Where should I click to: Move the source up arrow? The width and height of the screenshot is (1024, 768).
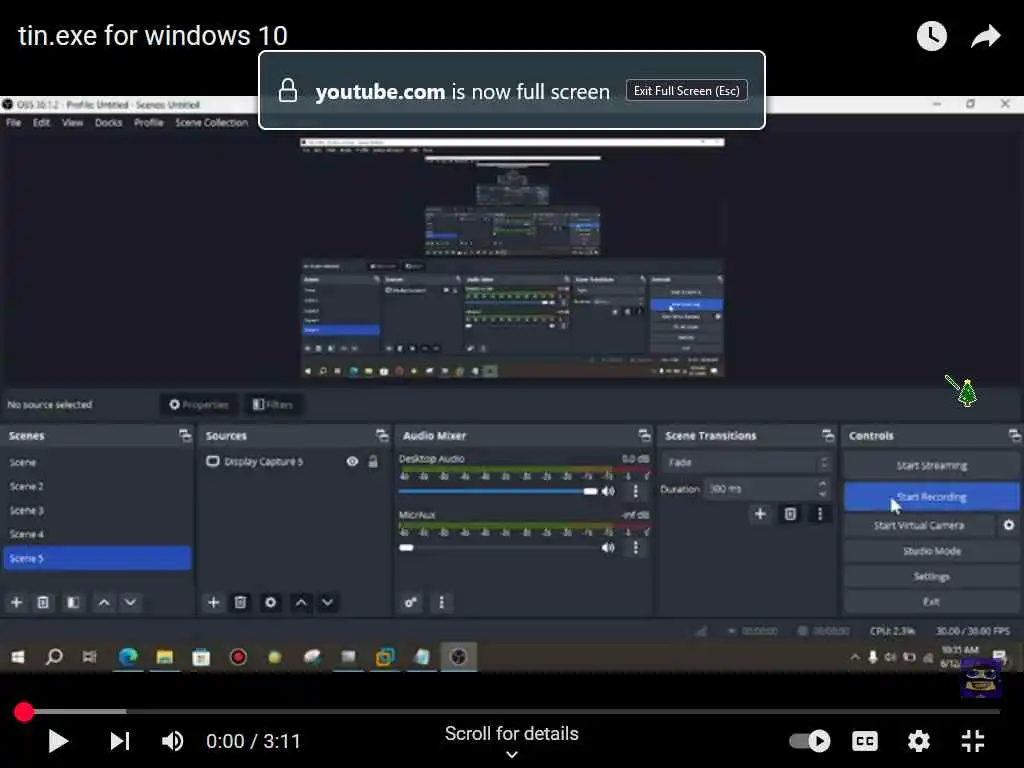pos(300,602)
